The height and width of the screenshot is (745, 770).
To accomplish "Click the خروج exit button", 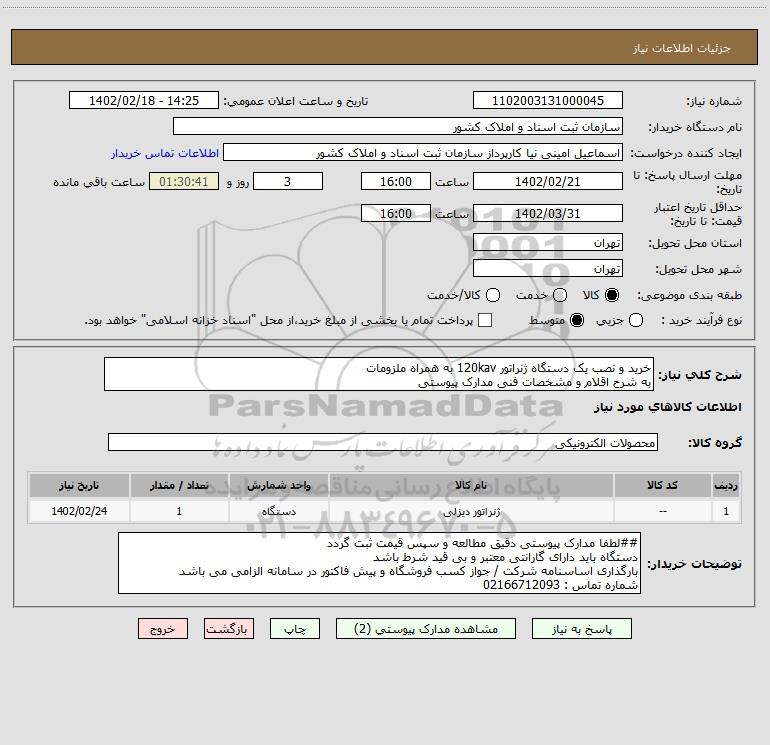I will [x=163, y=629].
